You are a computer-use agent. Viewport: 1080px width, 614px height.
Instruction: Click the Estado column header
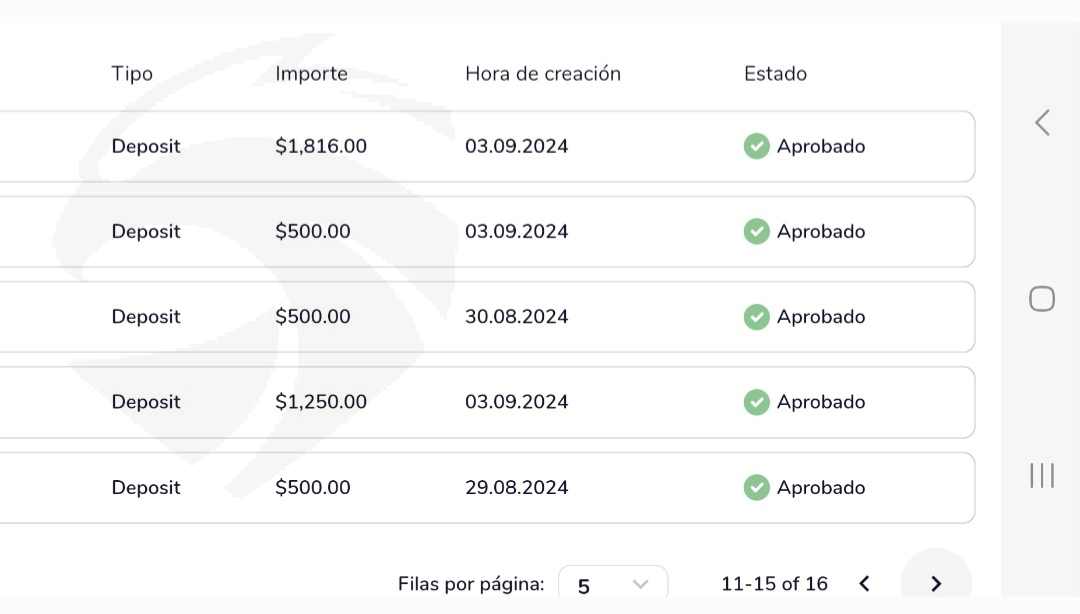click(775, 74)
